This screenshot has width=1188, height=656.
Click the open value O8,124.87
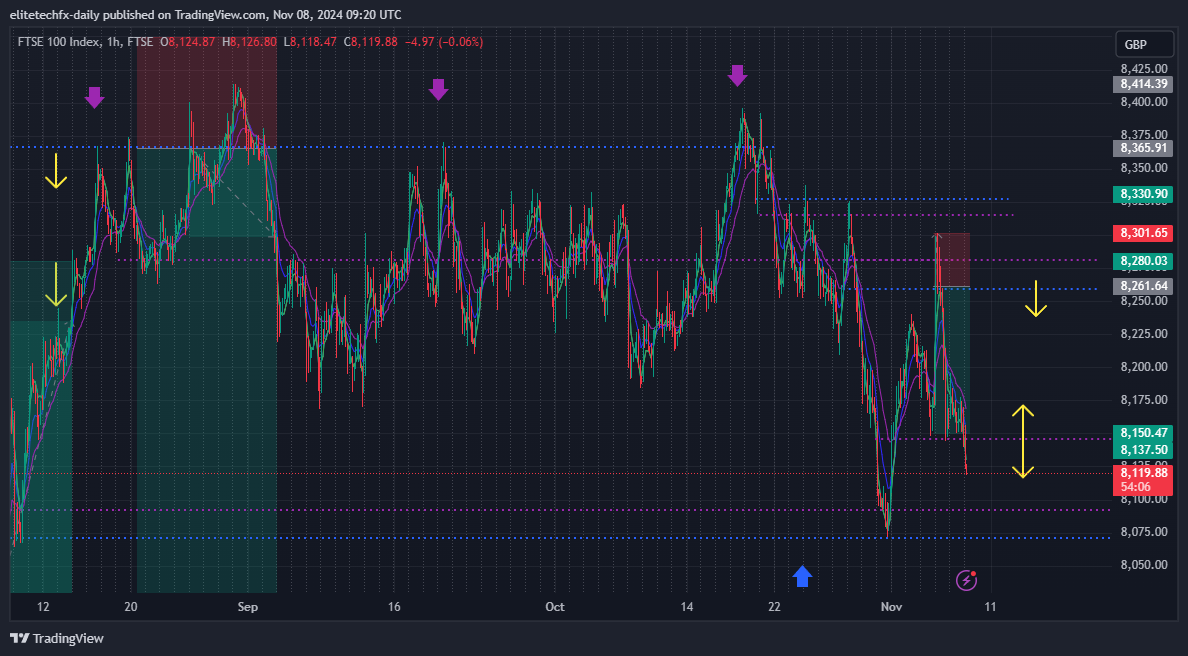tap(188, 42)
